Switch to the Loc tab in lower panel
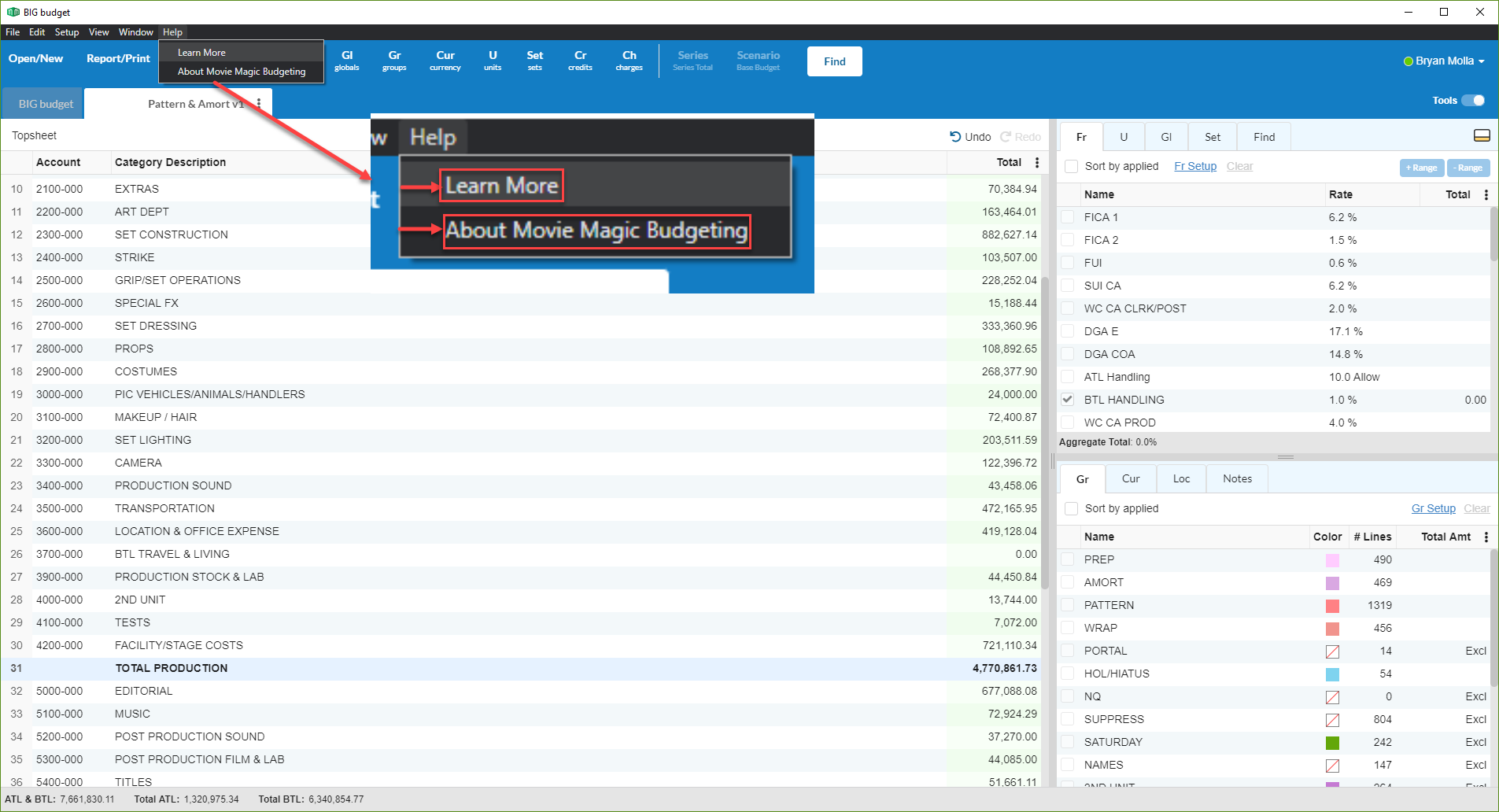Image resolution: width=1499 pixels, height=812 pixels. (1181, 478)
